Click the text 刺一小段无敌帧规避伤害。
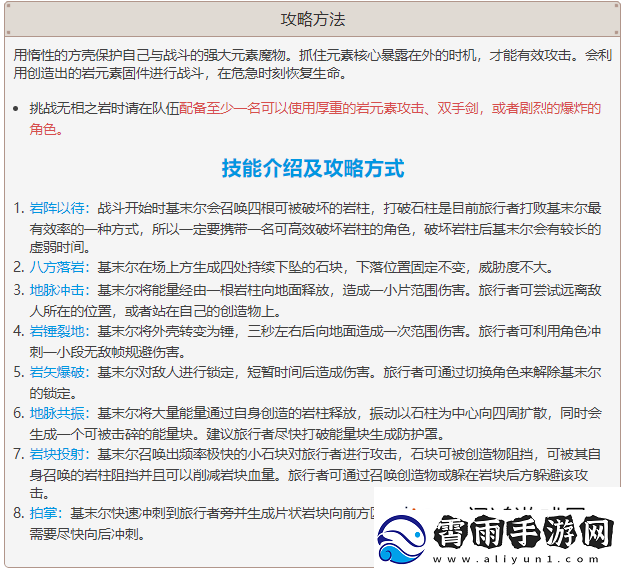The image size is (624, 570). point(108,352)
